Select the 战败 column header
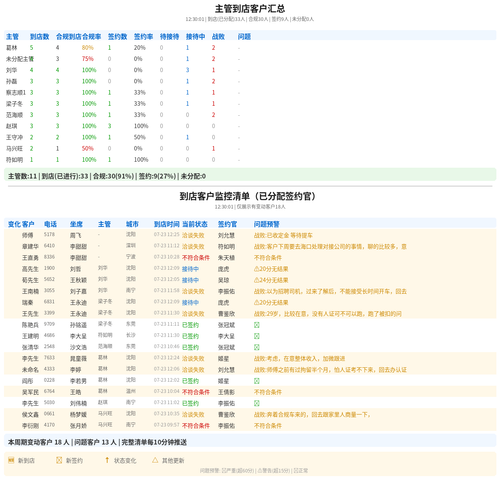The height and width of the screenshot is (493, 500). coord(218,37)
